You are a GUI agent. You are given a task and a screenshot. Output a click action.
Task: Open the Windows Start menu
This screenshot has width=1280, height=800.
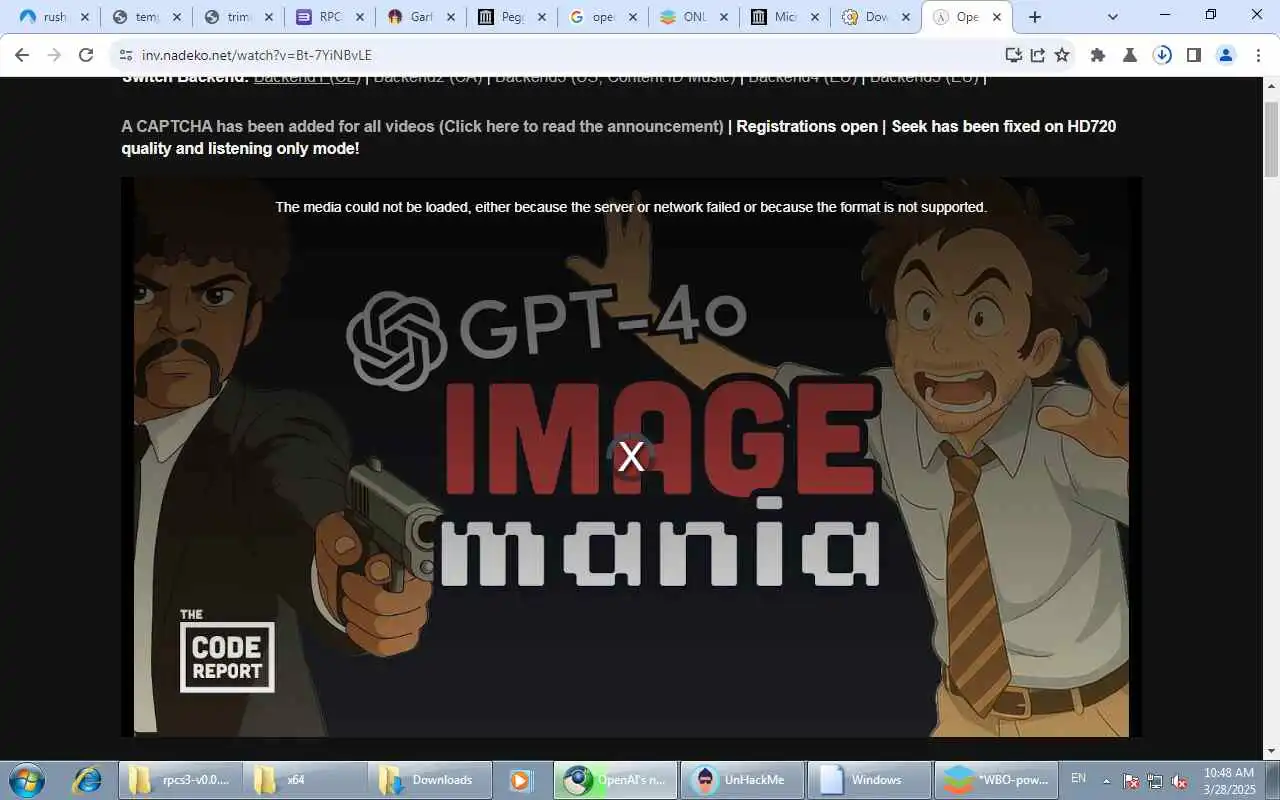click(26, 780)
